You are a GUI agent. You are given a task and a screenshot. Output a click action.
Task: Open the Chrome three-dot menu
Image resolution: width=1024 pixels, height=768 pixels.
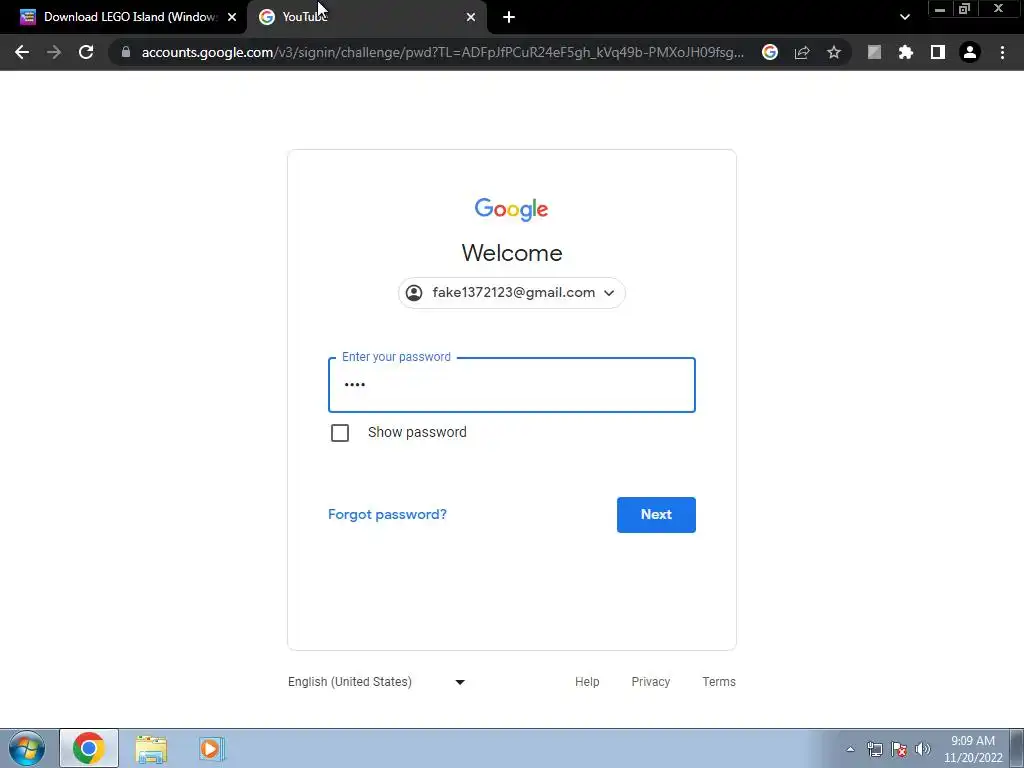pos(1002,52)
